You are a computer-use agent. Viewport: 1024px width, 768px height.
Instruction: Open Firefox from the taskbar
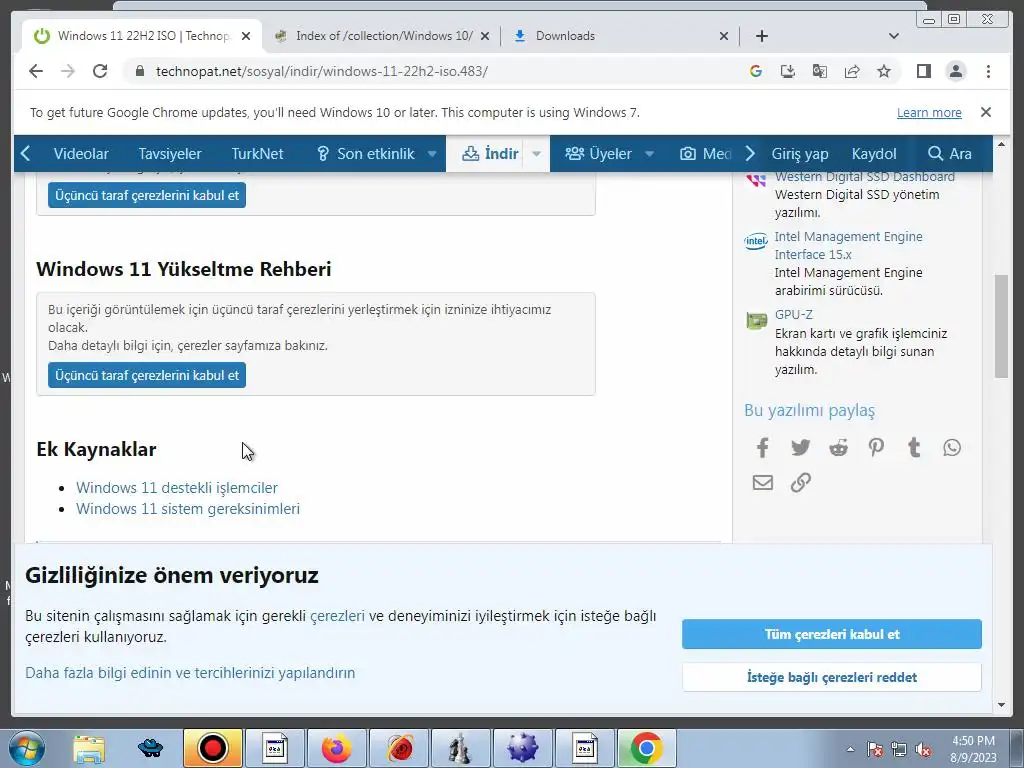336,748
